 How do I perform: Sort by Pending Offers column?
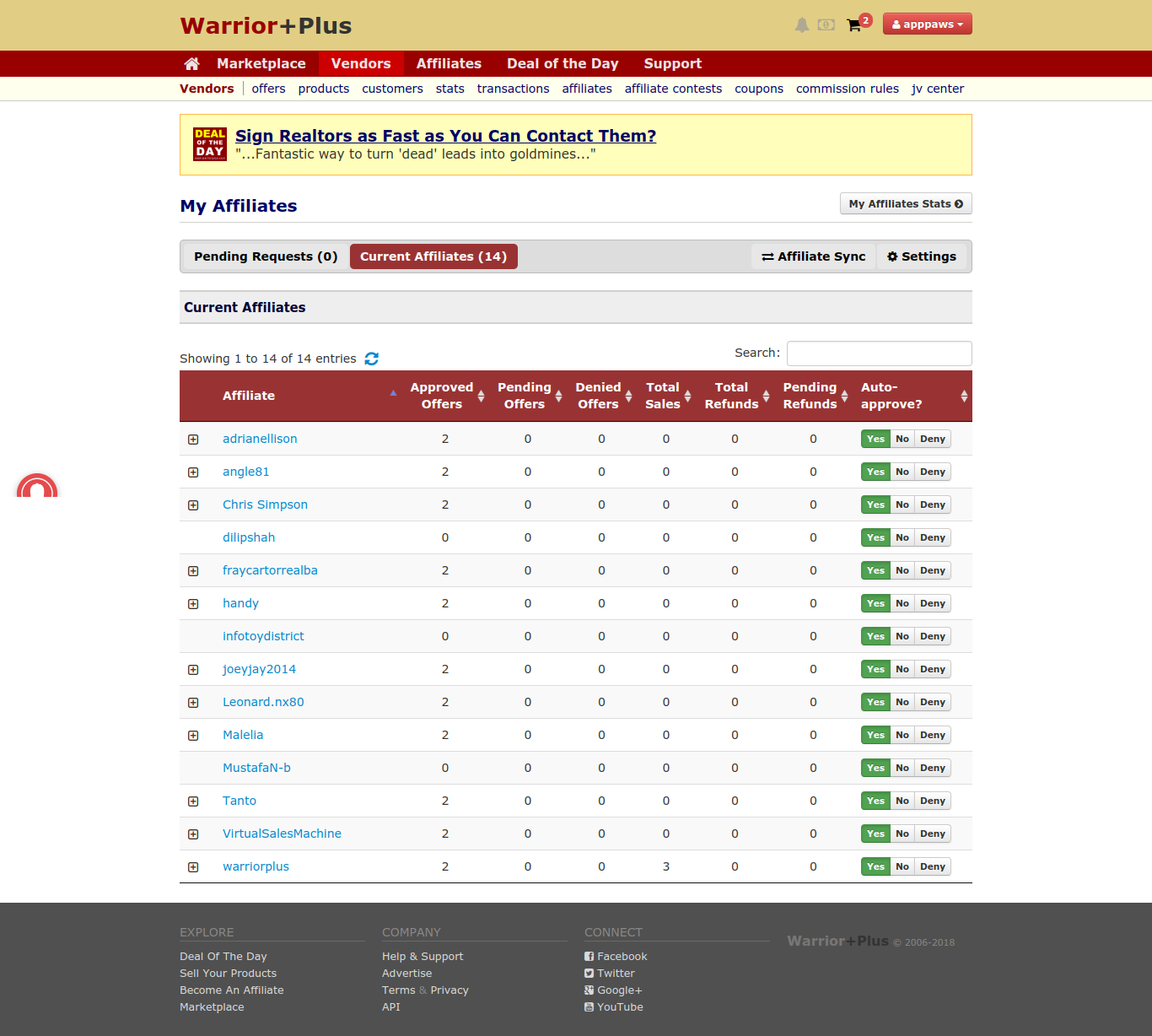coord(558,396)
